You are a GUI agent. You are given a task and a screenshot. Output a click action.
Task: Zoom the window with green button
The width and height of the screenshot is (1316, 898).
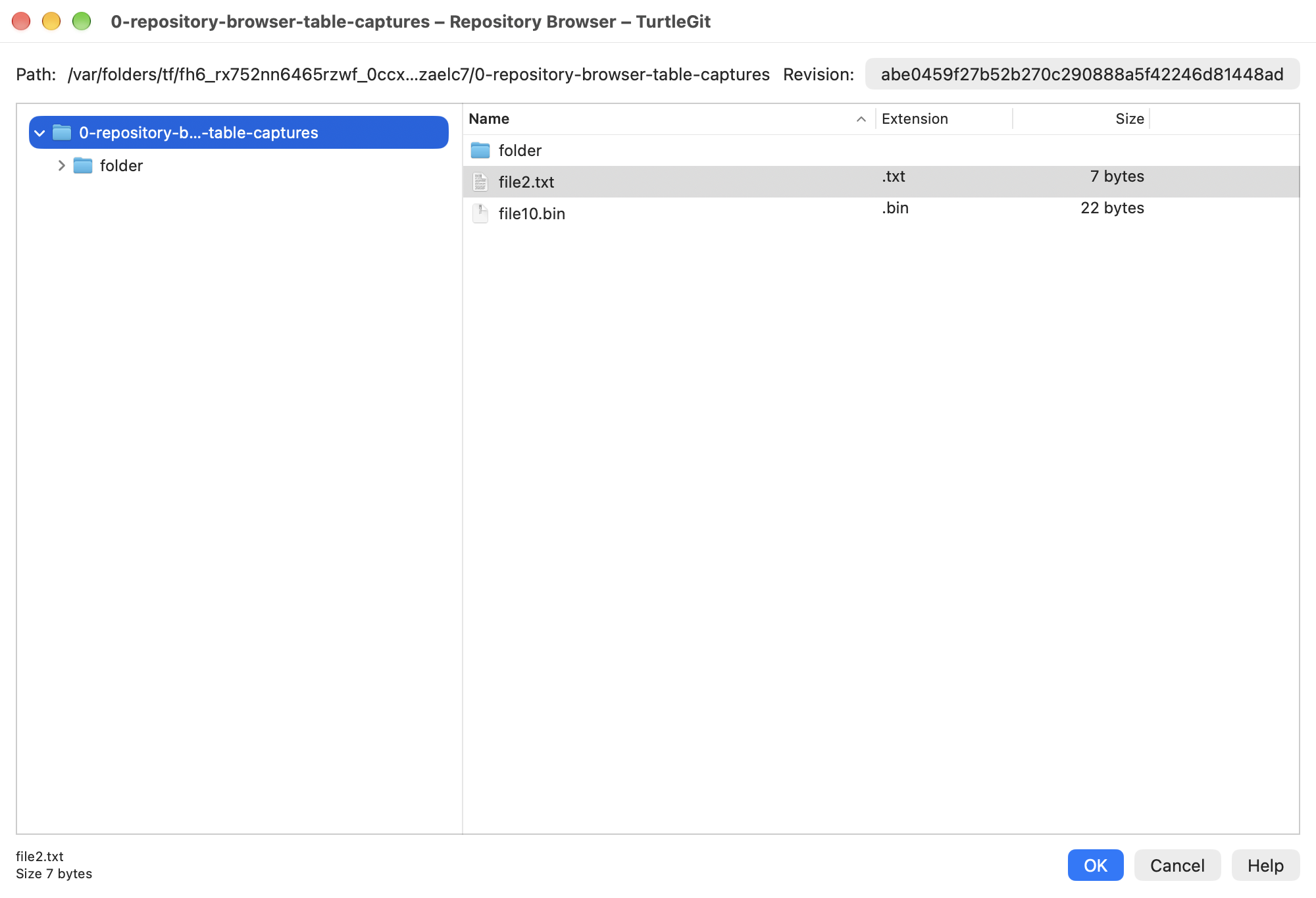pos(82,22)
